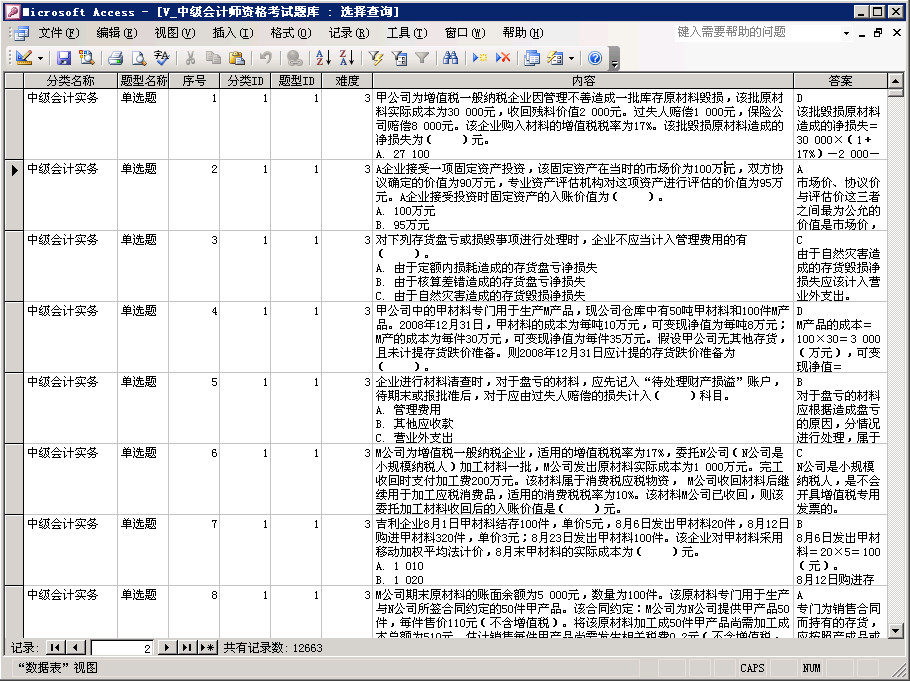Click Filter By Form icon
Screen dimensions: 910x681
[399, 57]
